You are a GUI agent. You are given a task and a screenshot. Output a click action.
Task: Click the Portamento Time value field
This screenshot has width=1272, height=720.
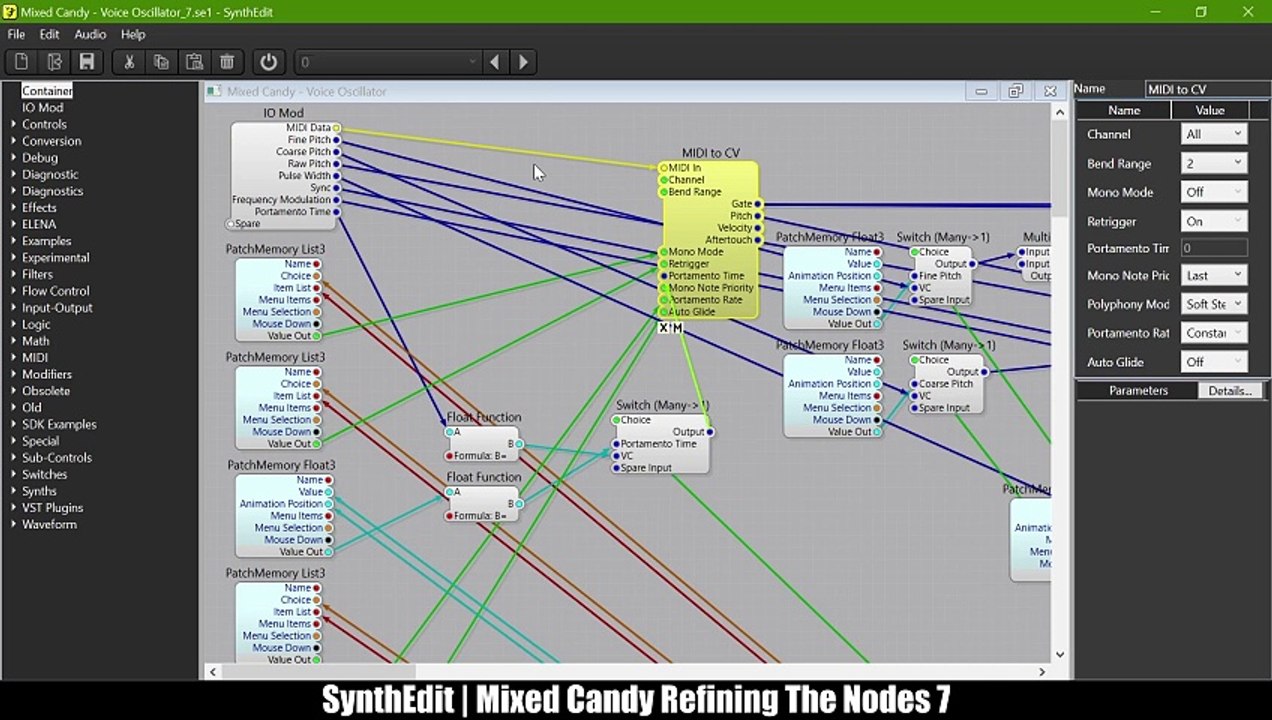pyautogui.click(x=1213, y=248)
